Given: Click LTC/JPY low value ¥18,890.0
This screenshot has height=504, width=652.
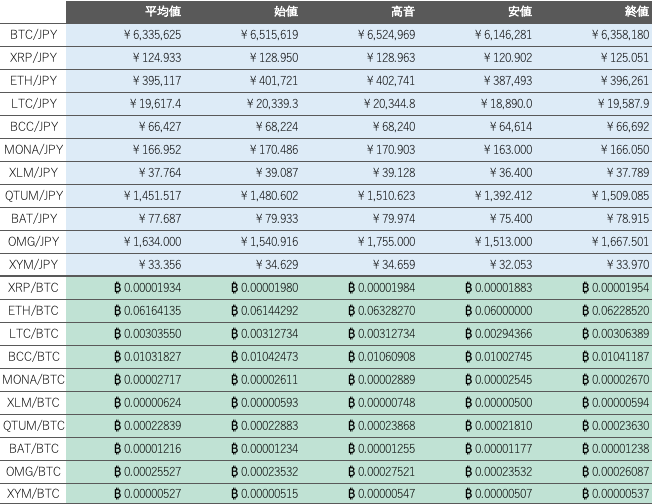Looking at the screenshot, I should [506, 103].
